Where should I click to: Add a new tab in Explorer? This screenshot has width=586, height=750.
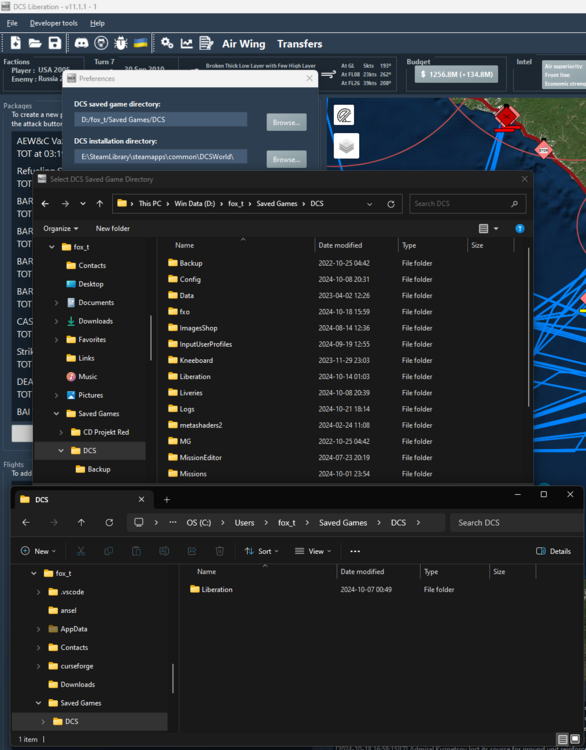(x=166, y=499)
